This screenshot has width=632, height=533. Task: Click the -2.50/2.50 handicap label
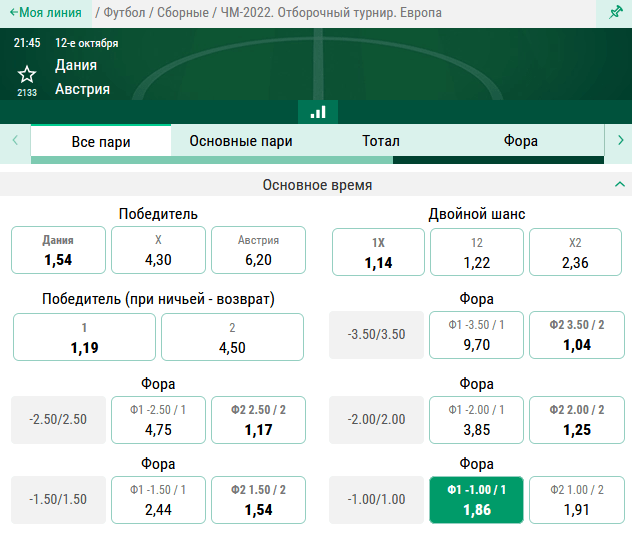pos(58,420)
